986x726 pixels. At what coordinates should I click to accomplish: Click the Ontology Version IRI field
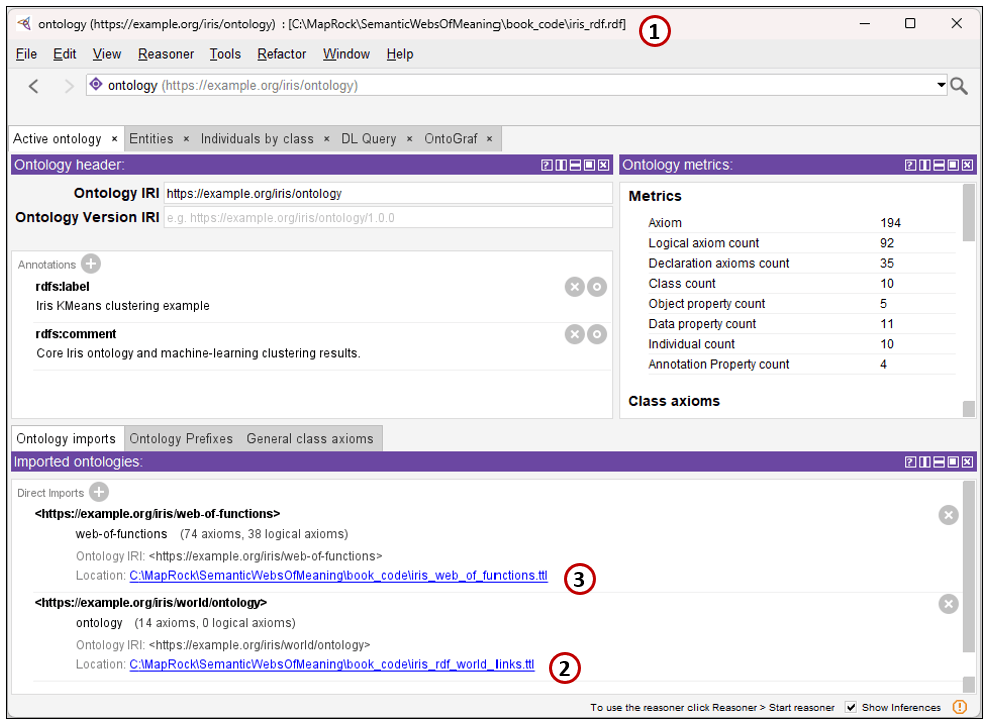(x=388, y=218)
